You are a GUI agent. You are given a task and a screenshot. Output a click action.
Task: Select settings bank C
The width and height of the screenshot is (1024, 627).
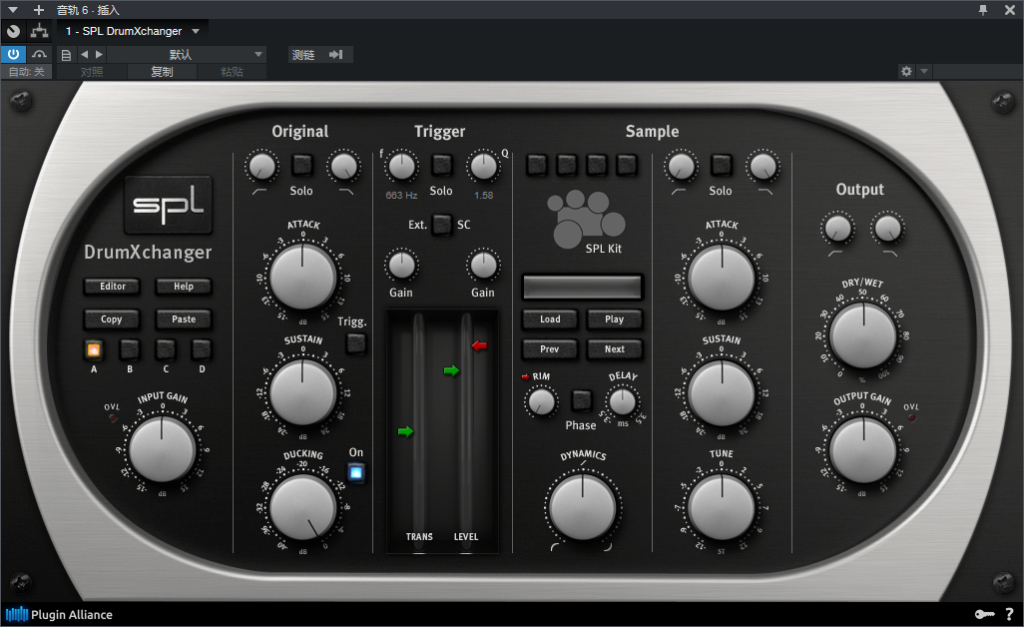[x=165, y=349]
